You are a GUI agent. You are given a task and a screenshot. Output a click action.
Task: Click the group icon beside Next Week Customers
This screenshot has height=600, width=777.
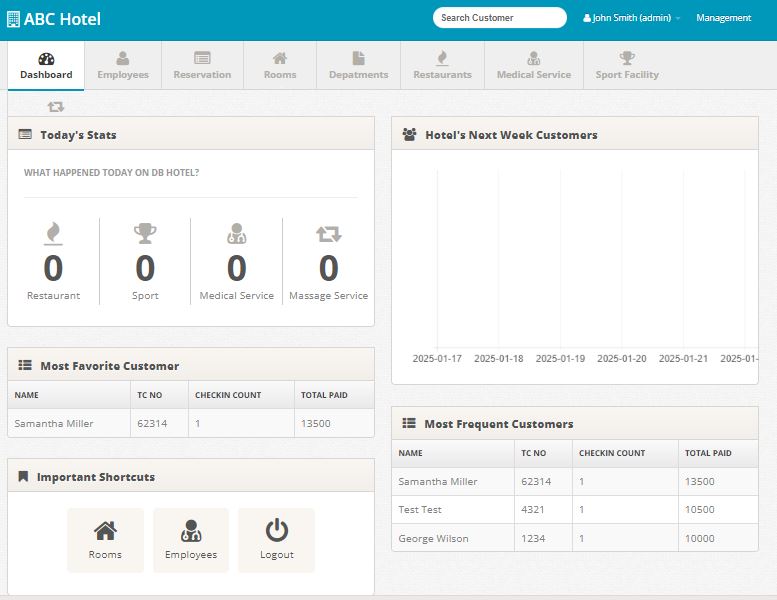coord(409,134)
